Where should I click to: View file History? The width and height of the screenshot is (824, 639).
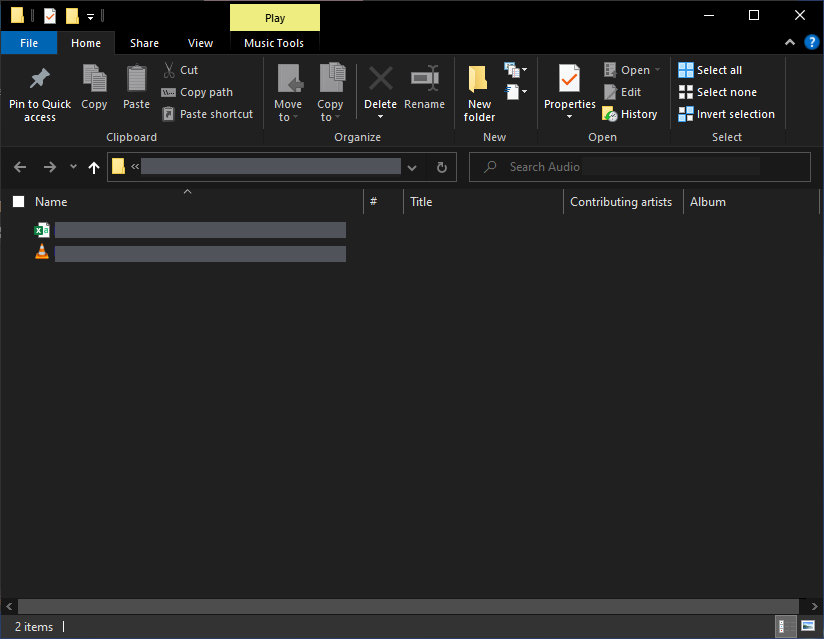(630, 114)
